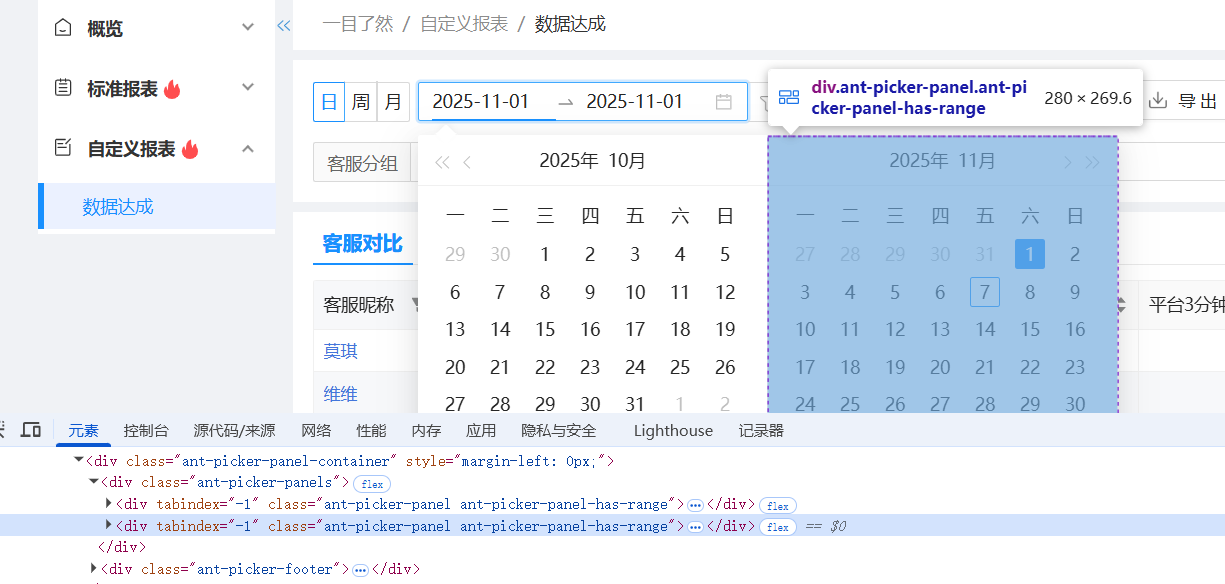Switch to the 网络 DevTools tab
This screenshot has width=1225, height=584.
tap(316, 431)
